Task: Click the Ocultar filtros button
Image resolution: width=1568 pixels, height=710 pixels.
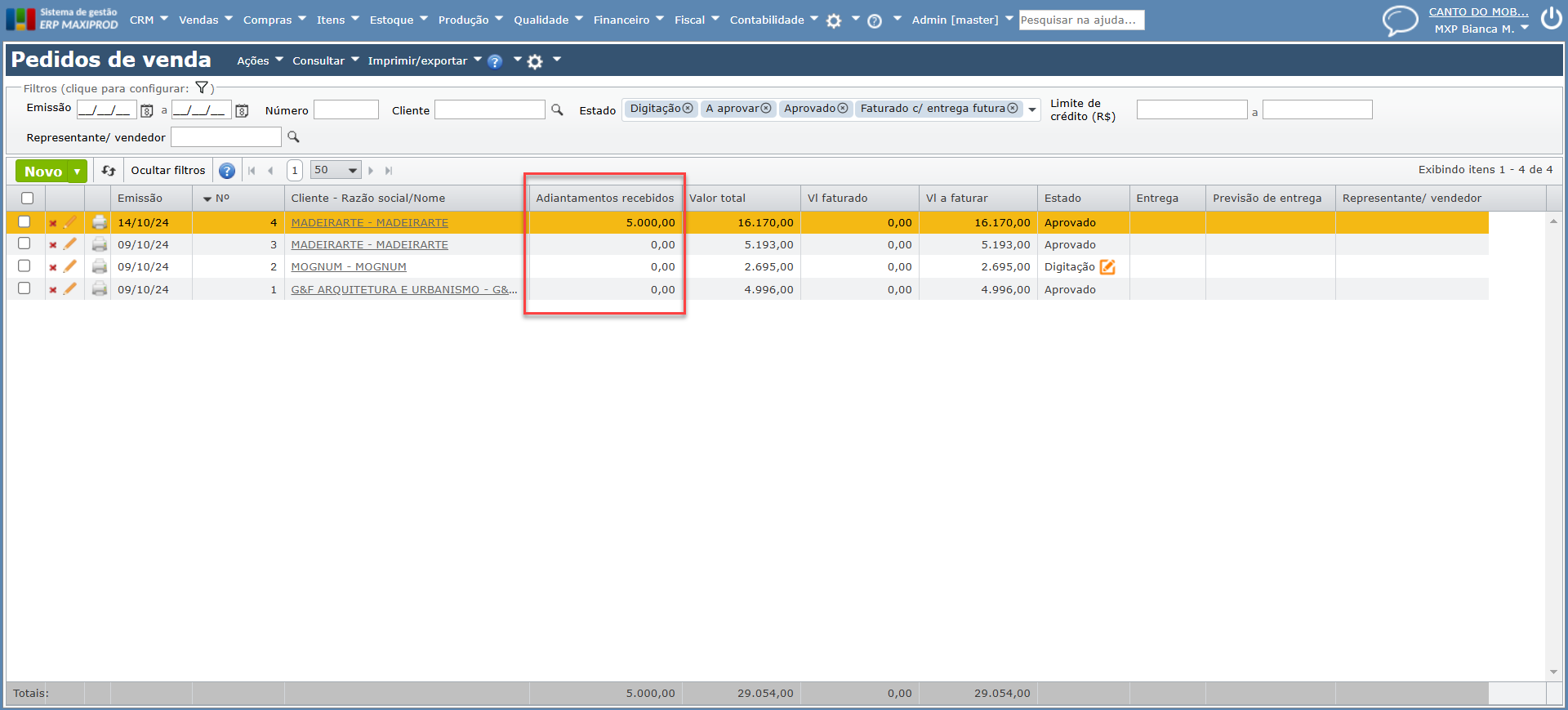Action: 168,171
